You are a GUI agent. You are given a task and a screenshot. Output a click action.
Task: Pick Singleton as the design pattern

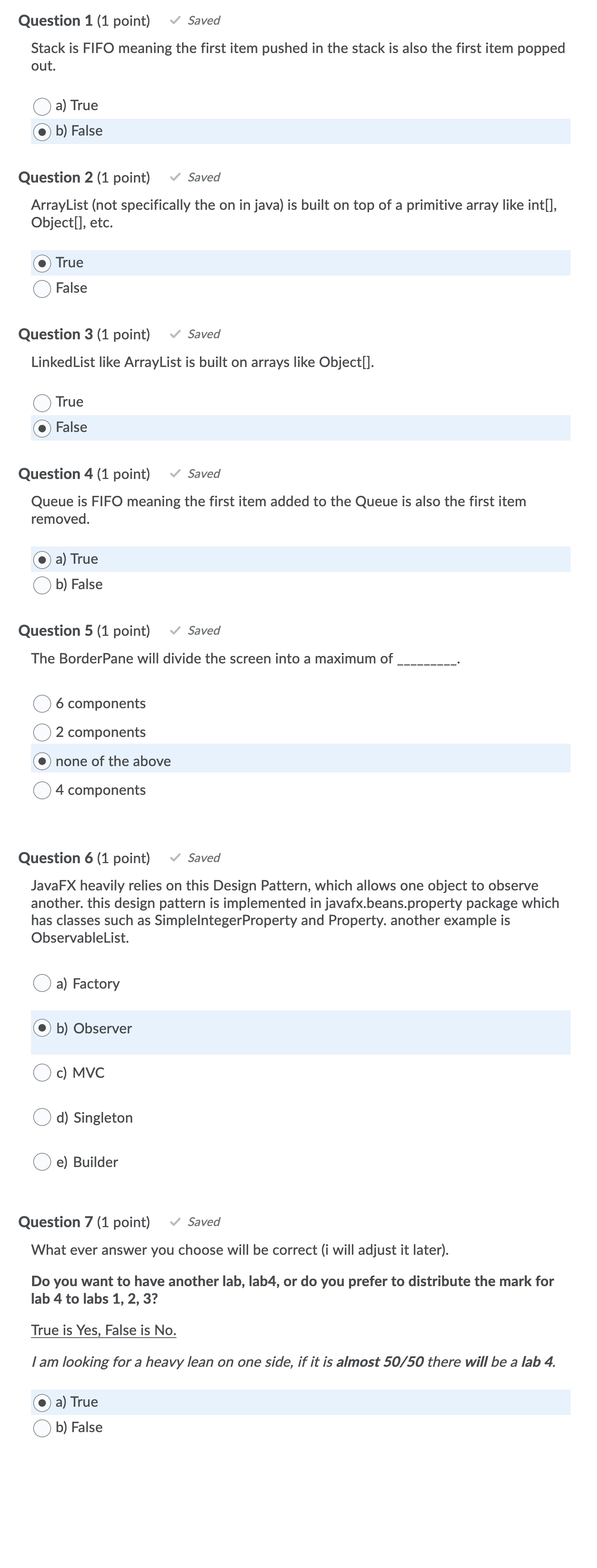(42, 1117)
